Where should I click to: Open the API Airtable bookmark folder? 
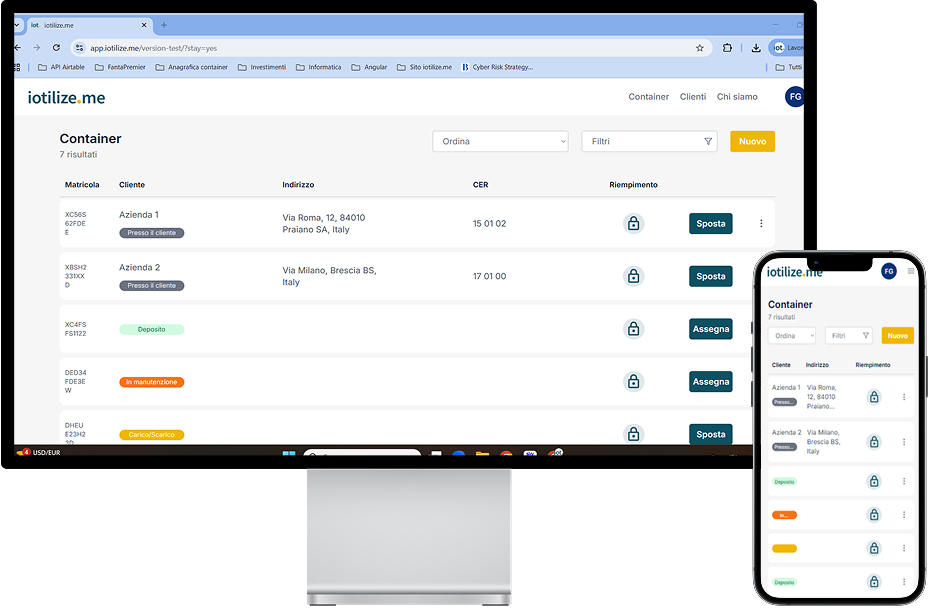61,68
